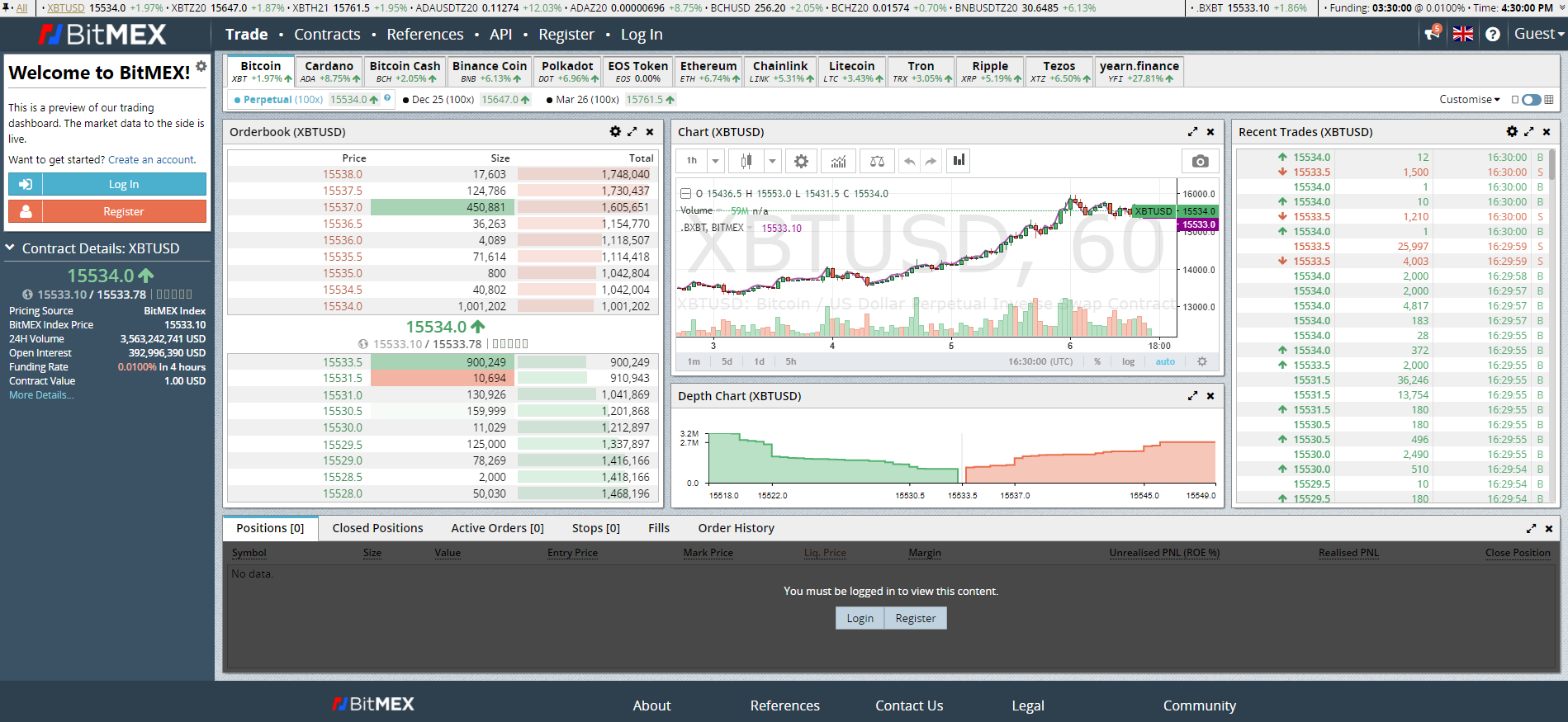Image resolution: width=1568 pixels, height=722 pixels.
Task: Select grid layout icon next to Customise
Action: point(1549,99)
